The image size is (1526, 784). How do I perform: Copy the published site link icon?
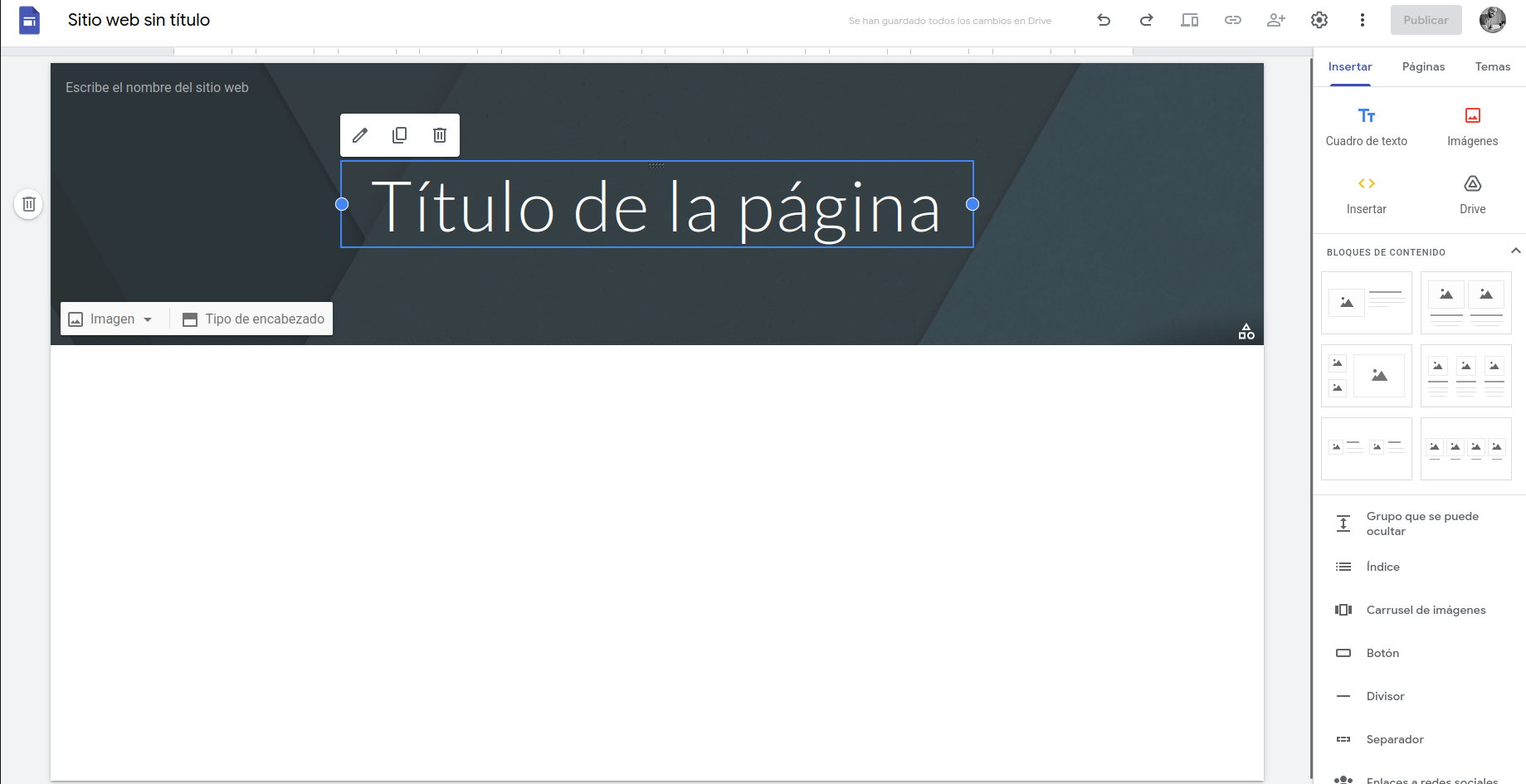coord(1233,20)
